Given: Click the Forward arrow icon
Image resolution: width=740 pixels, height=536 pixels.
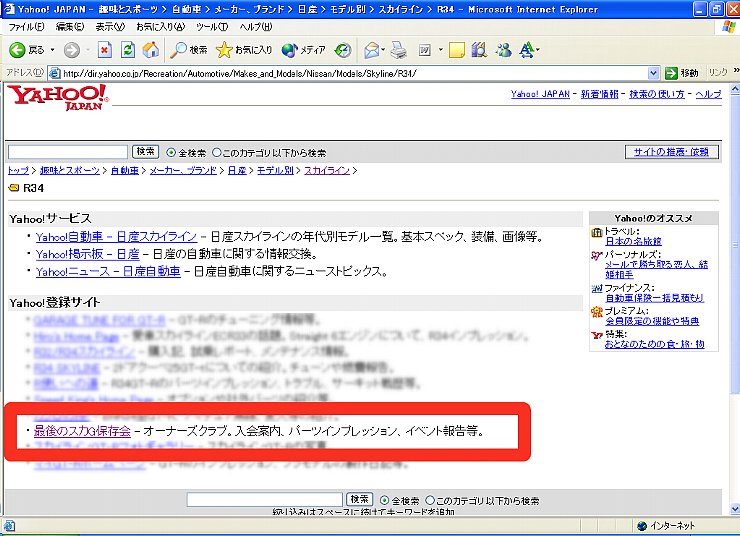Looking at the screenshot, I should (x=72, y=50).
